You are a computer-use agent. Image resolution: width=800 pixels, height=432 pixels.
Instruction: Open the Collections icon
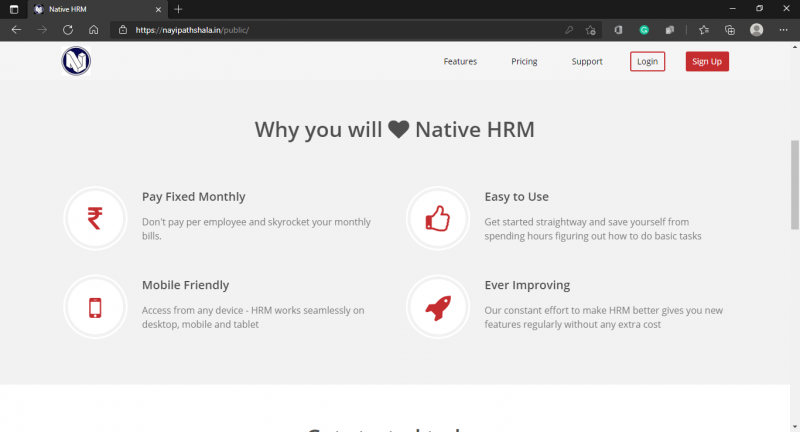tap(730, 30)
